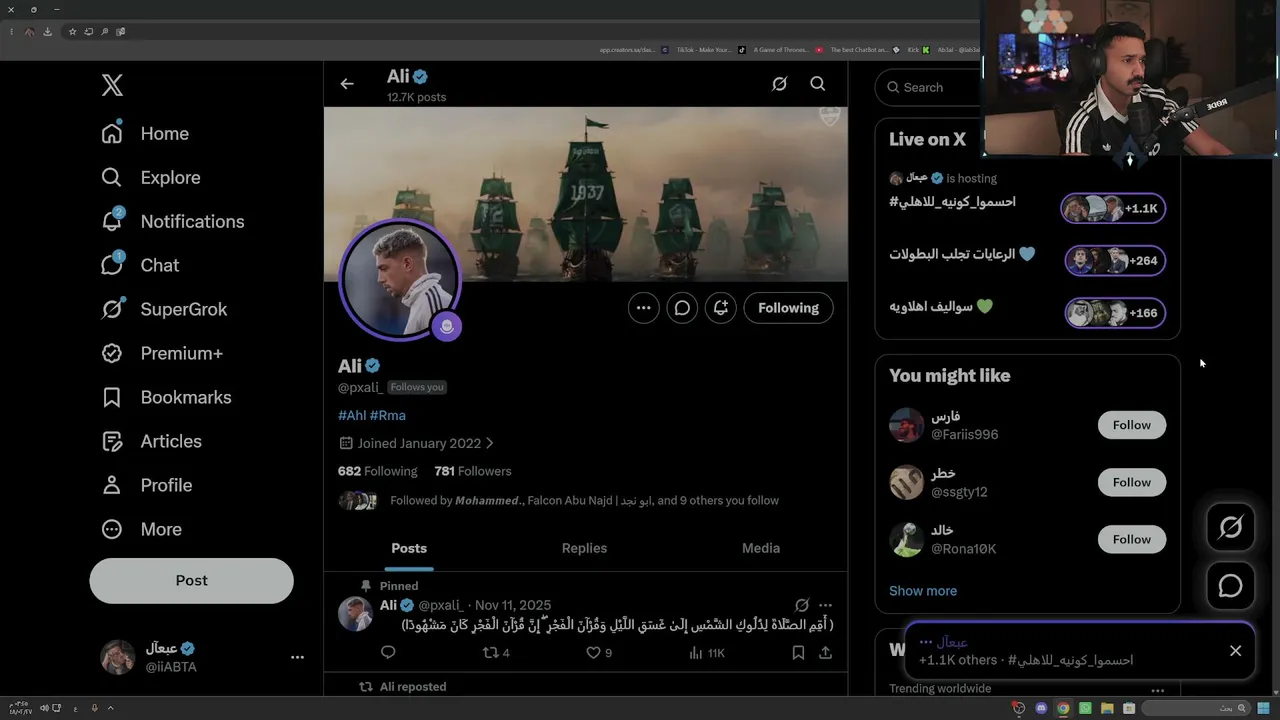
Task: Open Bookmarks in the sidebar
Action: [x=166, y=397]
